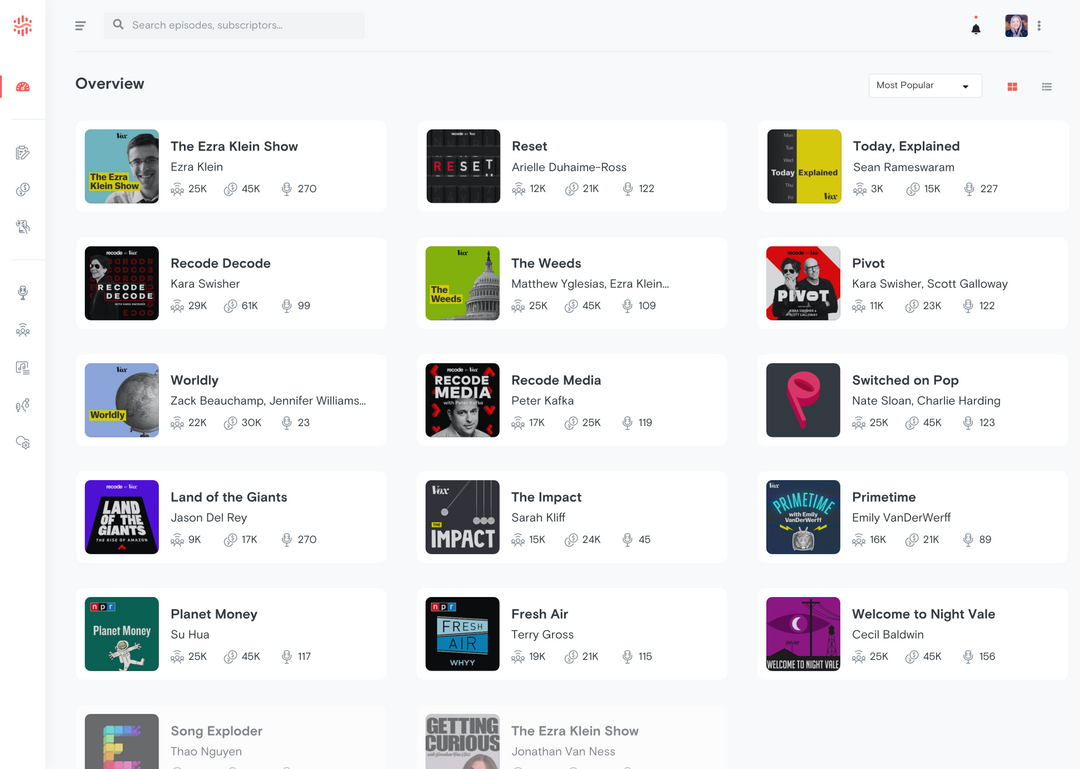This screenshot has height=769, width=1080.
Task: Click microphone icon on Fresh Air card
Action: coord(627,657)
